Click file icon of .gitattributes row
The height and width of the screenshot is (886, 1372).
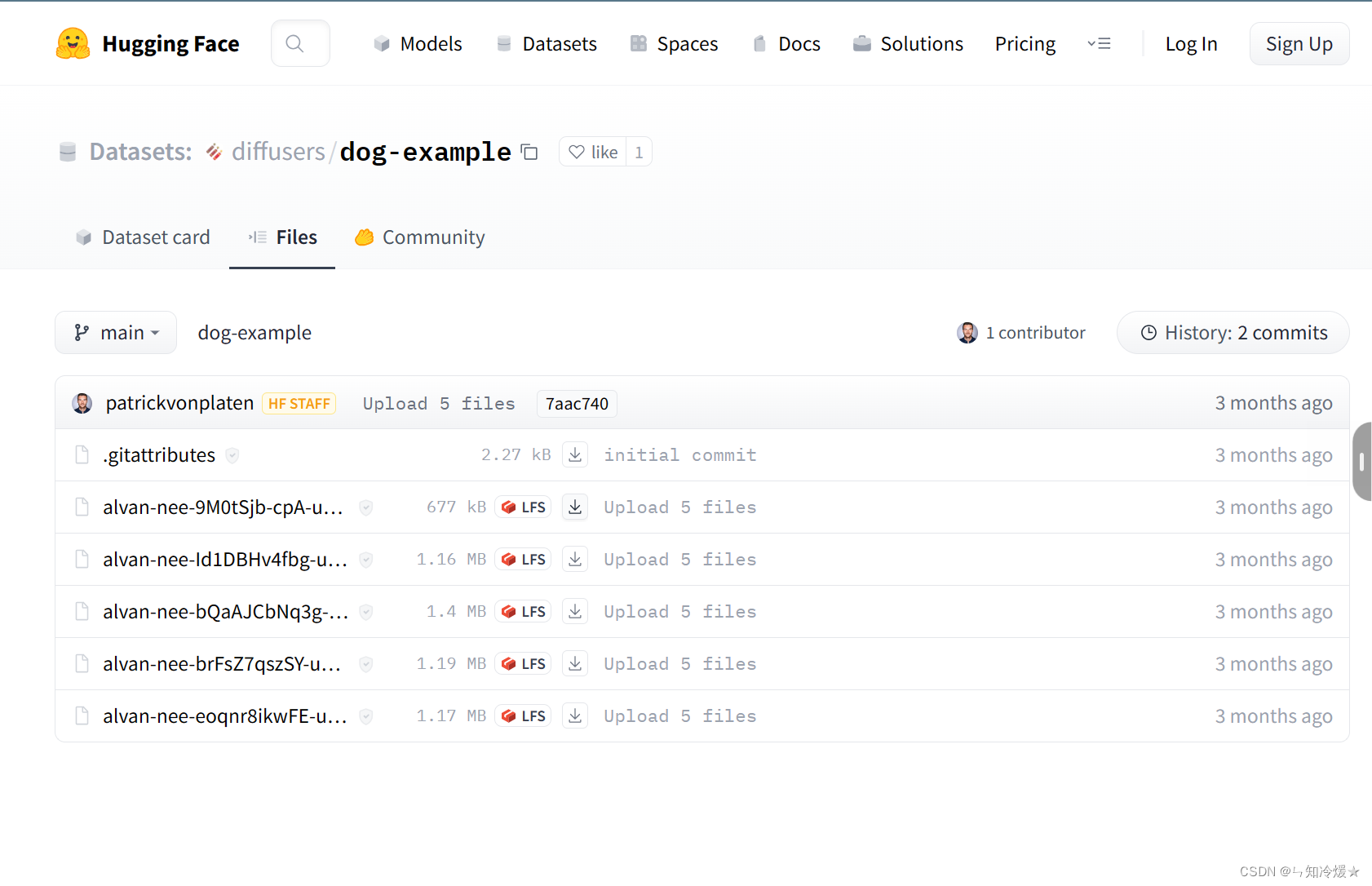pos(82,454)
